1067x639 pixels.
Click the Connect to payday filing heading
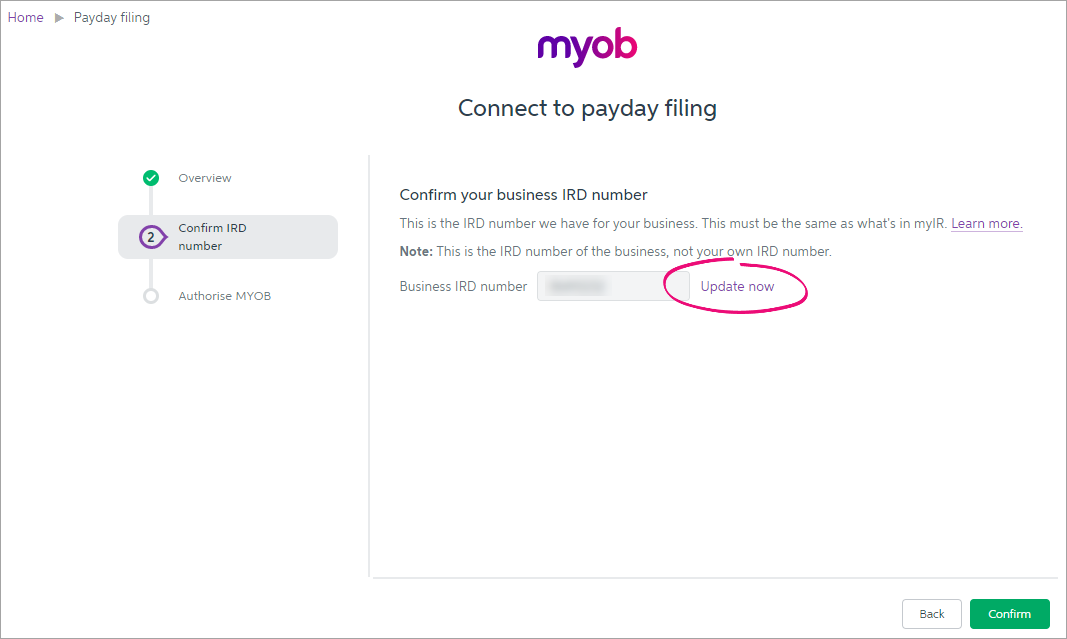tap(587, 108)
